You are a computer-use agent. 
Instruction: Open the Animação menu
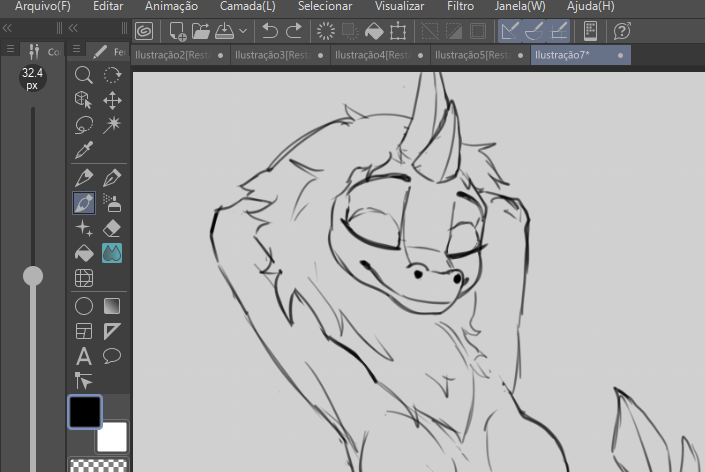pyautogui.click(x=171, y=6)
